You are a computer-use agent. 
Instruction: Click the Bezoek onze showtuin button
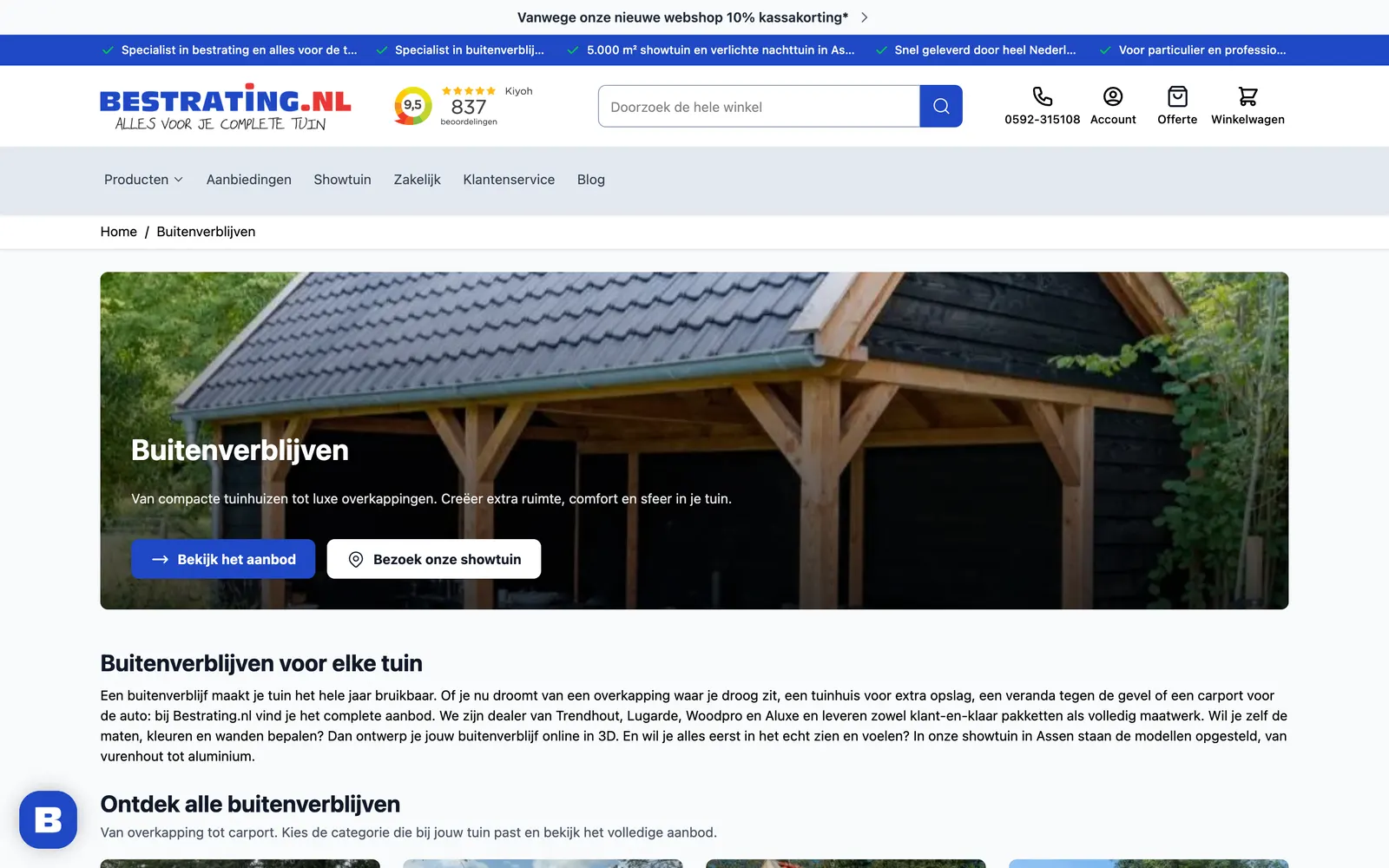[434, 559]
